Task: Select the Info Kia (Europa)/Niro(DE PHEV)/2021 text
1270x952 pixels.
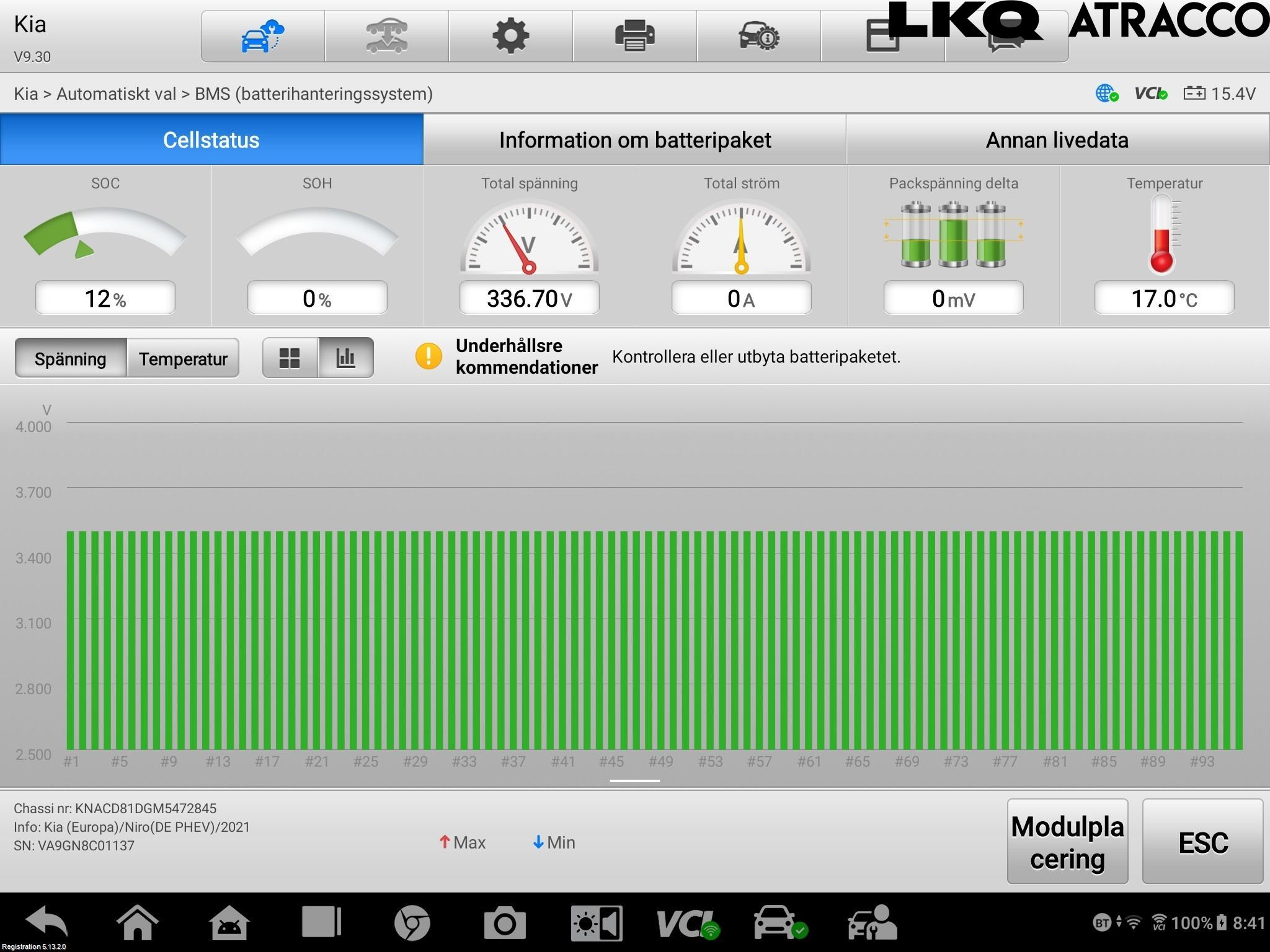Action: tap(132, 827)
